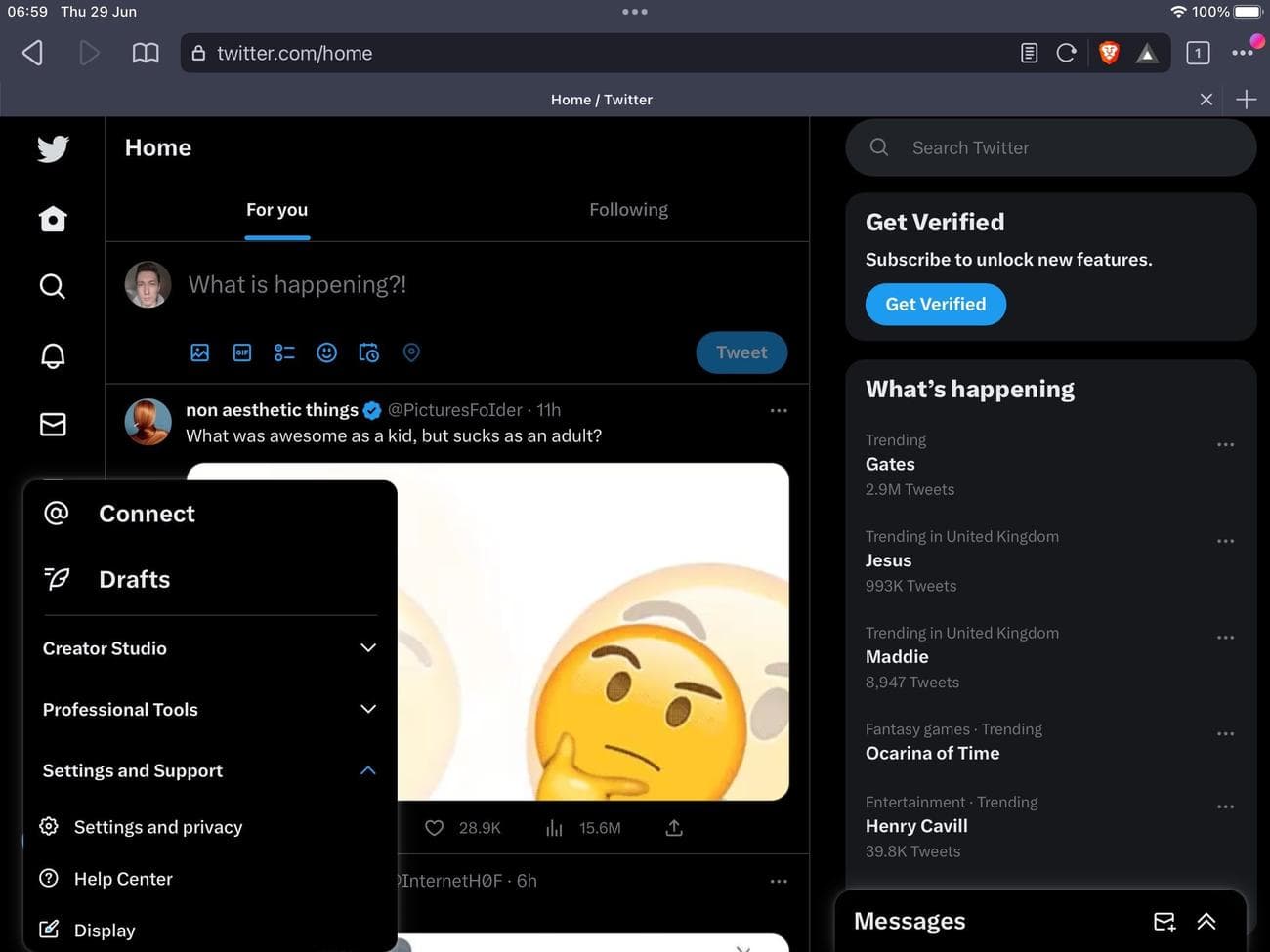Expand the Messages drawer upward
The height and width of the screenshot is (952, 1270).
(x=1206, y=921)
